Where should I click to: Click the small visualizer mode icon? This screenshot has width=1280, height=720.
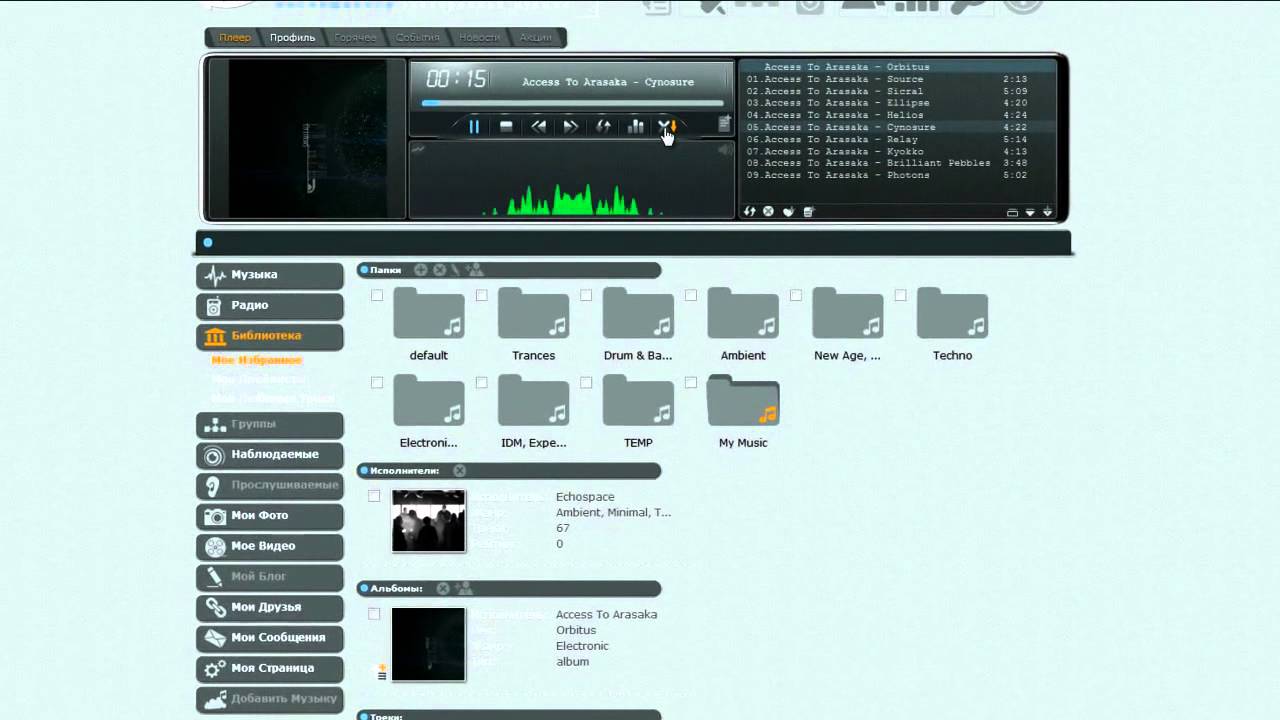418,150
